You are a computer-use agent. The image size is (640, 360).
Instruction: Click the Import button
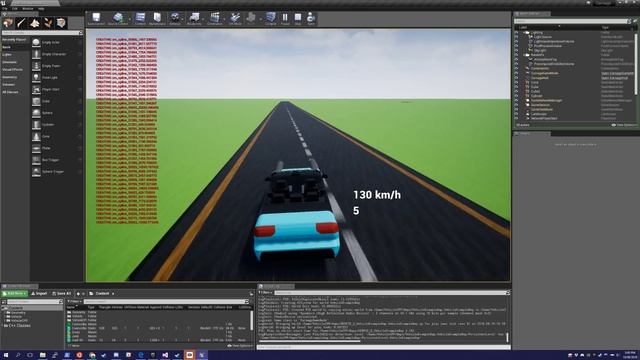point(39,293)
